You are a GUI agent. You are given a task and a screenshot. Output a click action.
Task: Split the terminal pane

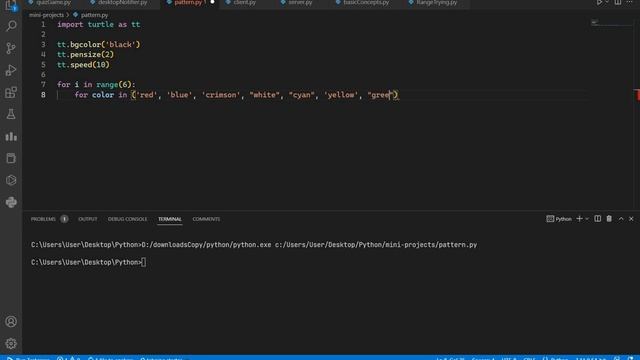pyautogui.click(x=598, y=219)
